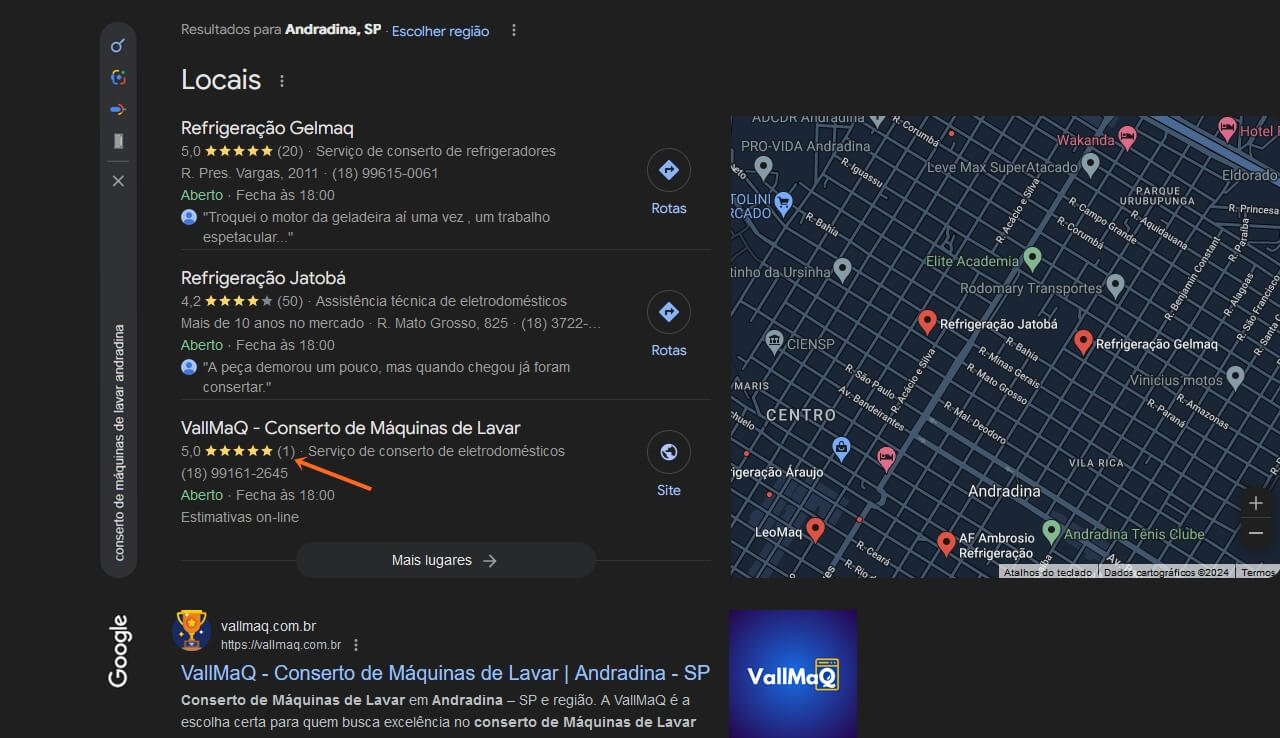Open Google Lens image search icon
Image resolution: width=1280 pixels, height=738 pixels.
(x=118, y=78)
